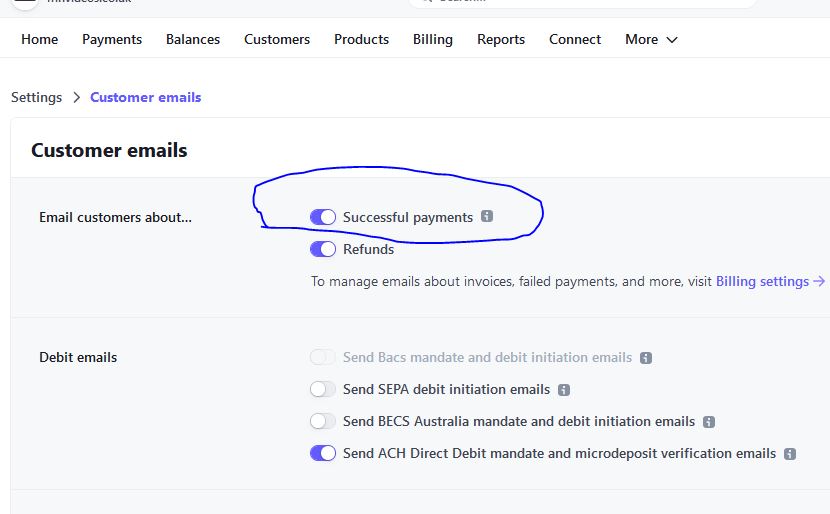The height and width of the screenshot is (514, 830).
Task: Click the 'Customer emails' page heading
Action: coord(109,150)
